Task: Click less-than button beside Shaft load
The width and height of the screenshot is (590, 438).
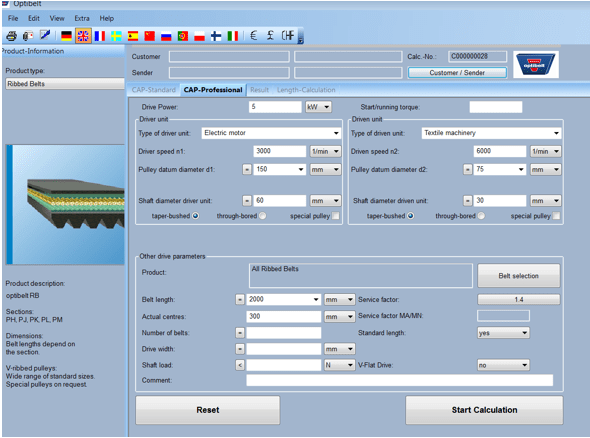Action: (240, 365)
